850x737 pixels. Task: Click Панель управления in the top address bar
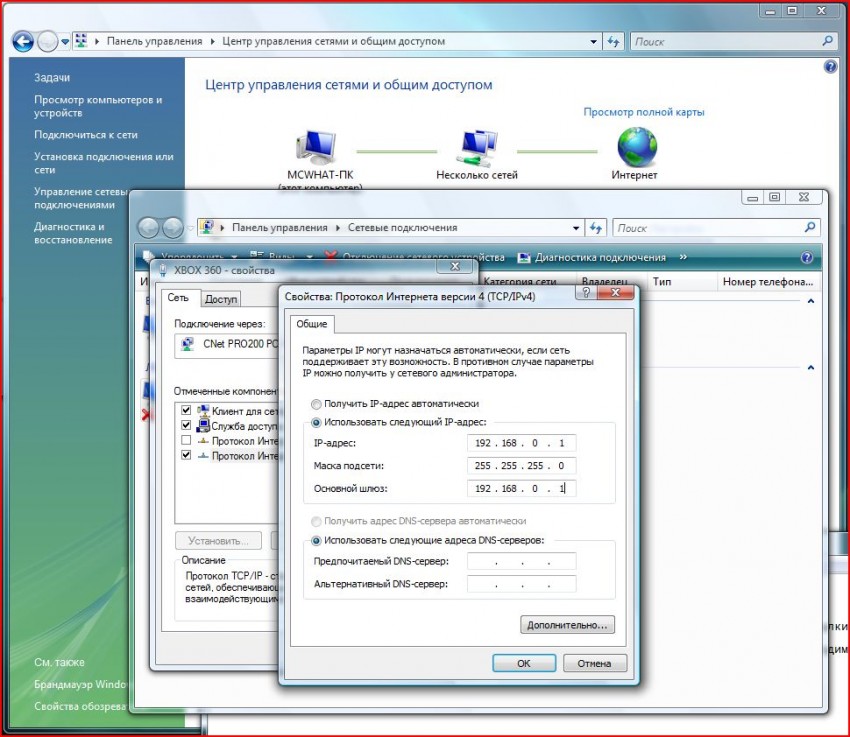[x=154, y=41]
